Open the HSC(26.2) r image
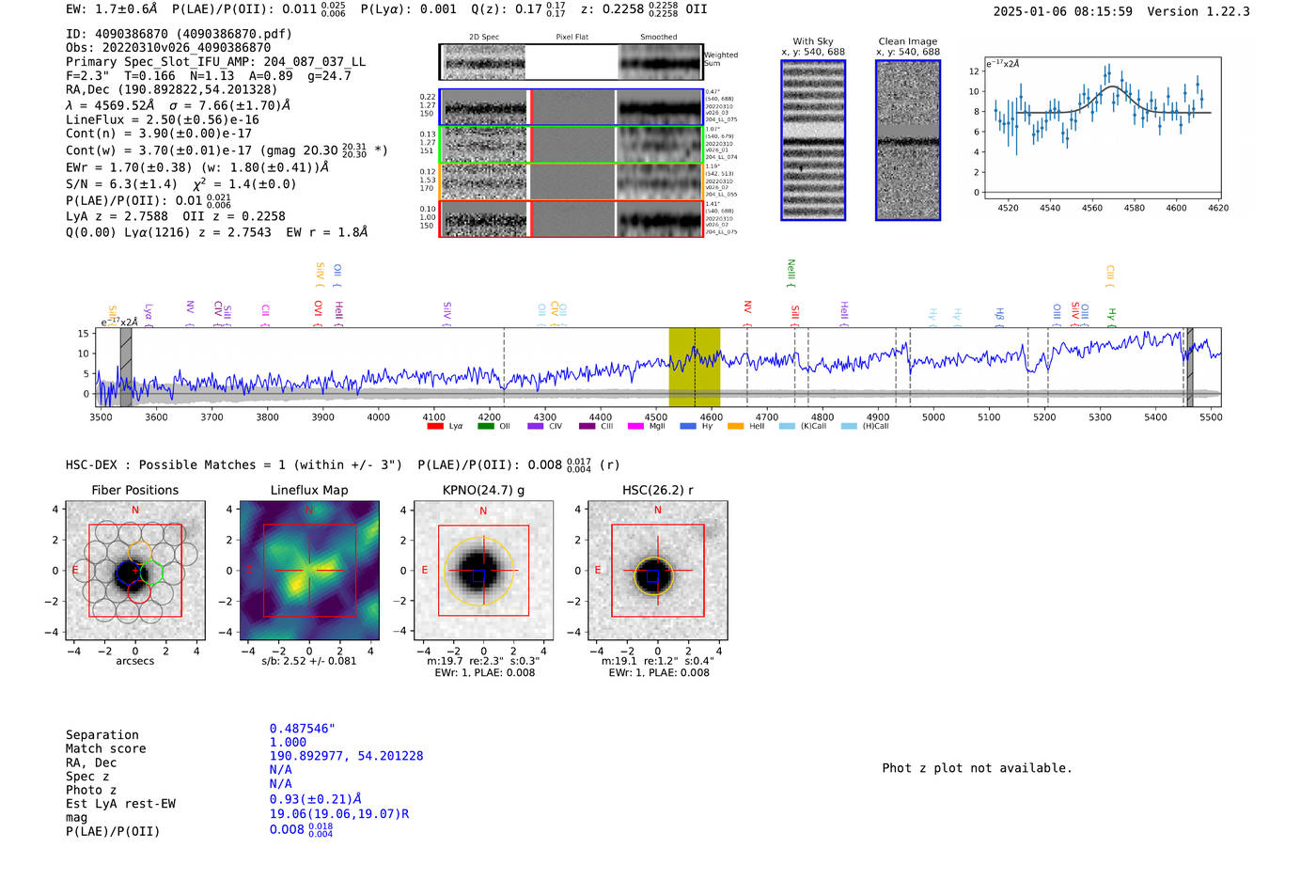1316x896 pixels. click(657, 571)
